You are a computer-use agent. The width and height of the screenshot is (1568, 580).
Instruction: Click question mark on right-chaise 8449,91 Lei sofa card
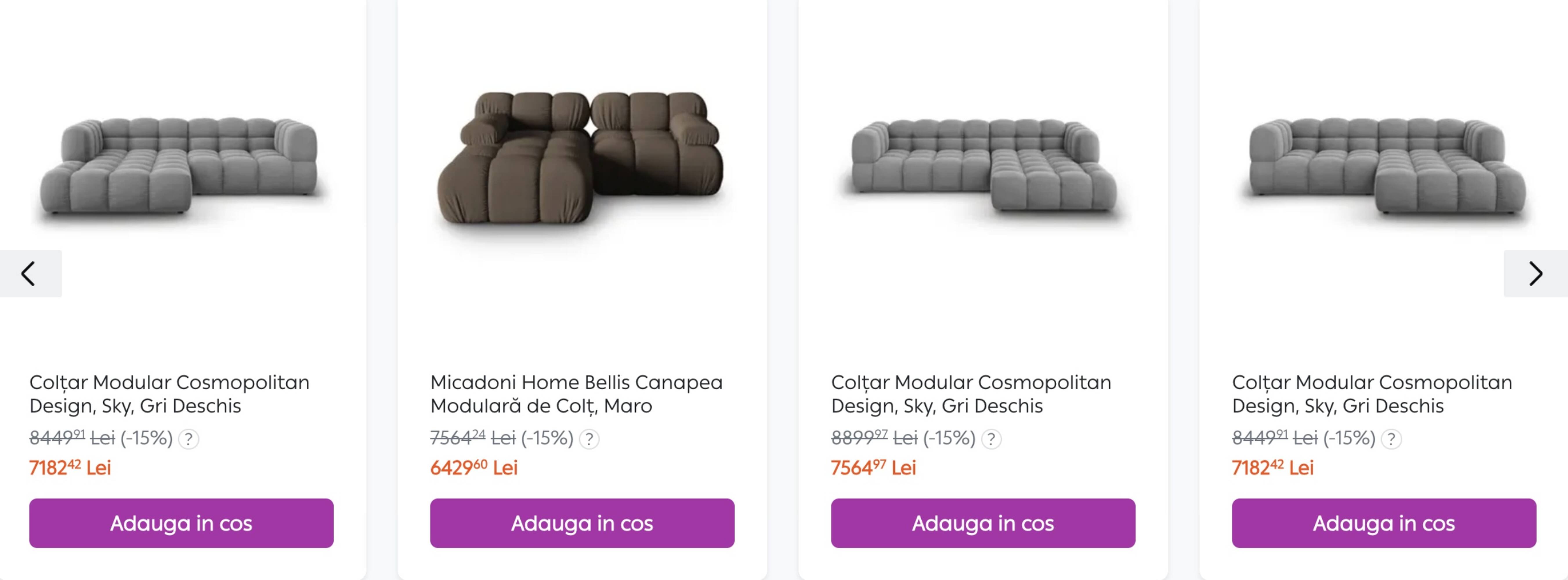[1391, 439]
